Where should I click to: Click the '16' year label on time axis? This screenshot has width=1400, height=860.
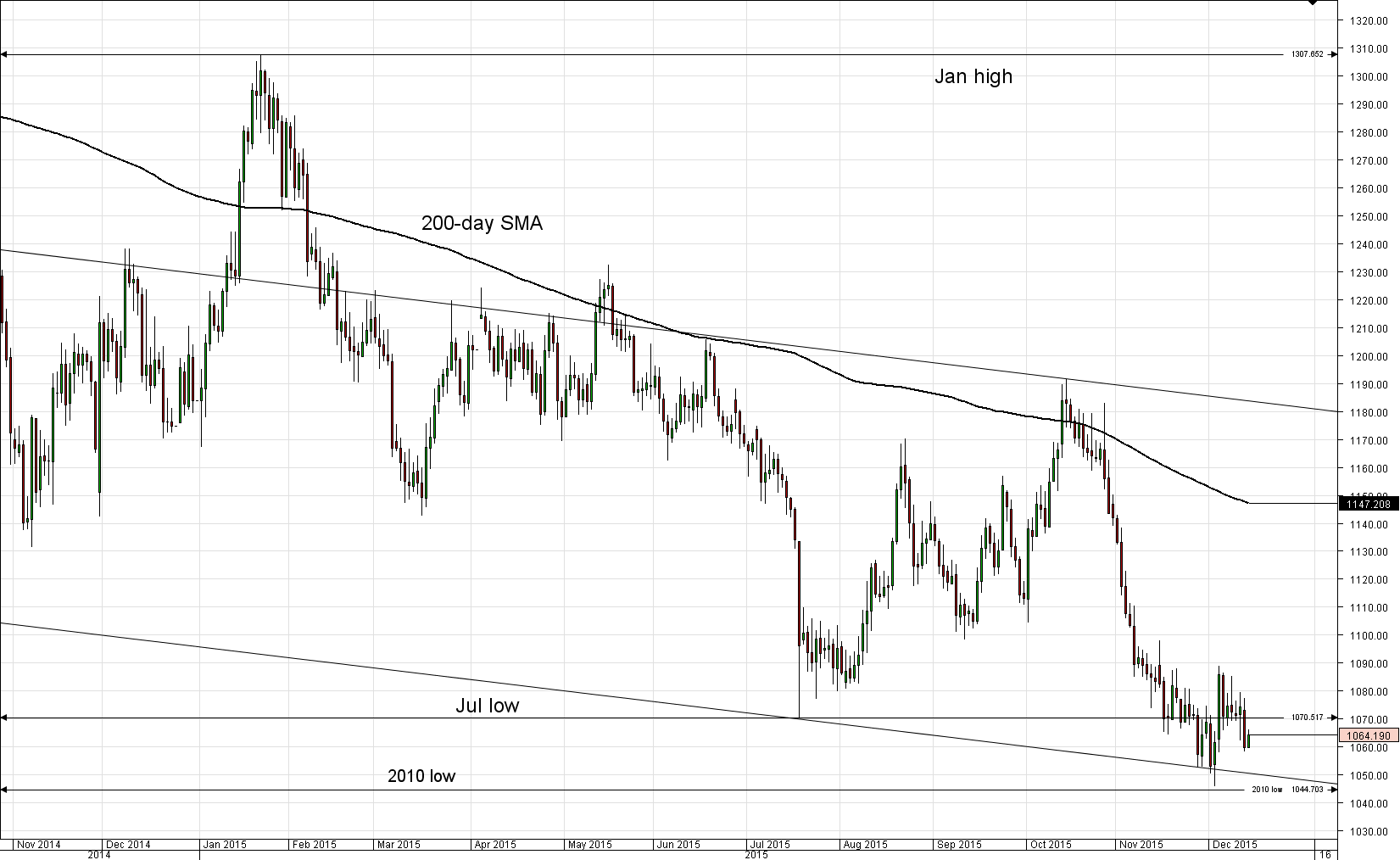click(1325, 855)
